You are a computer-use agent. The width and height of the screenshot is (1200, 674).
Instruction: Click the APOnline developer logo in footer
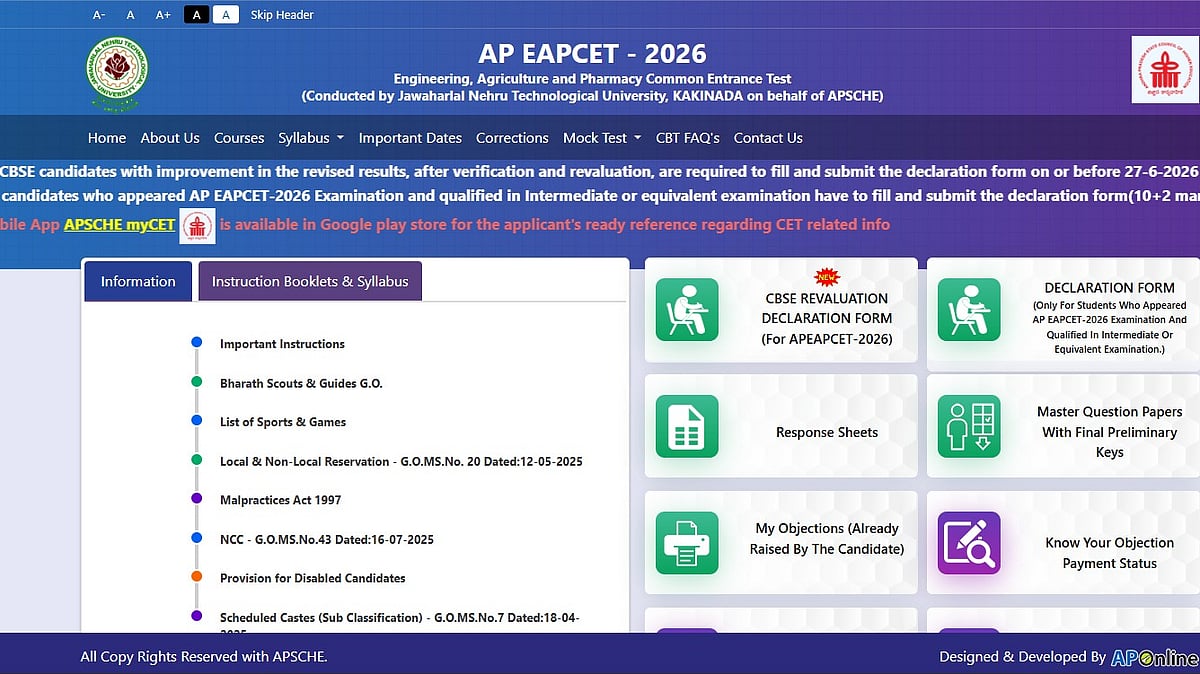1155,657
